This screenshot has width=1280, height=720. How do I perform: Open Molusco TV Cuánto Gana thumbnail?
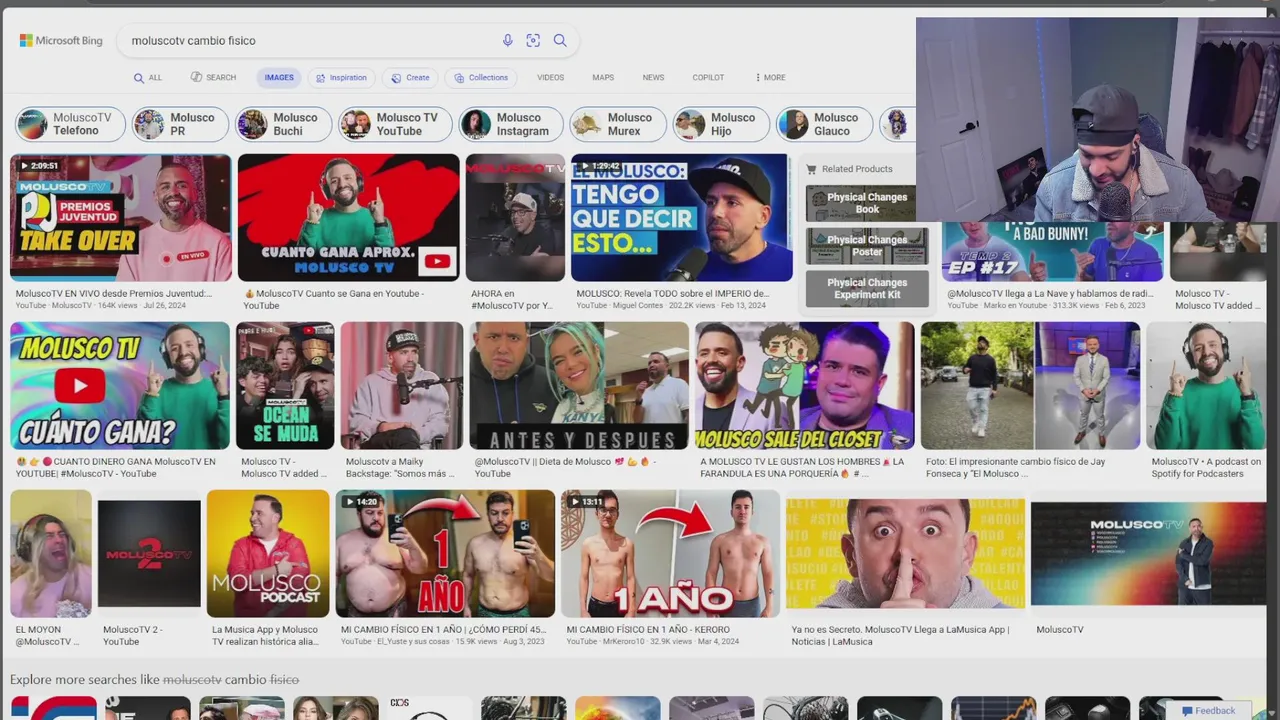120,385
